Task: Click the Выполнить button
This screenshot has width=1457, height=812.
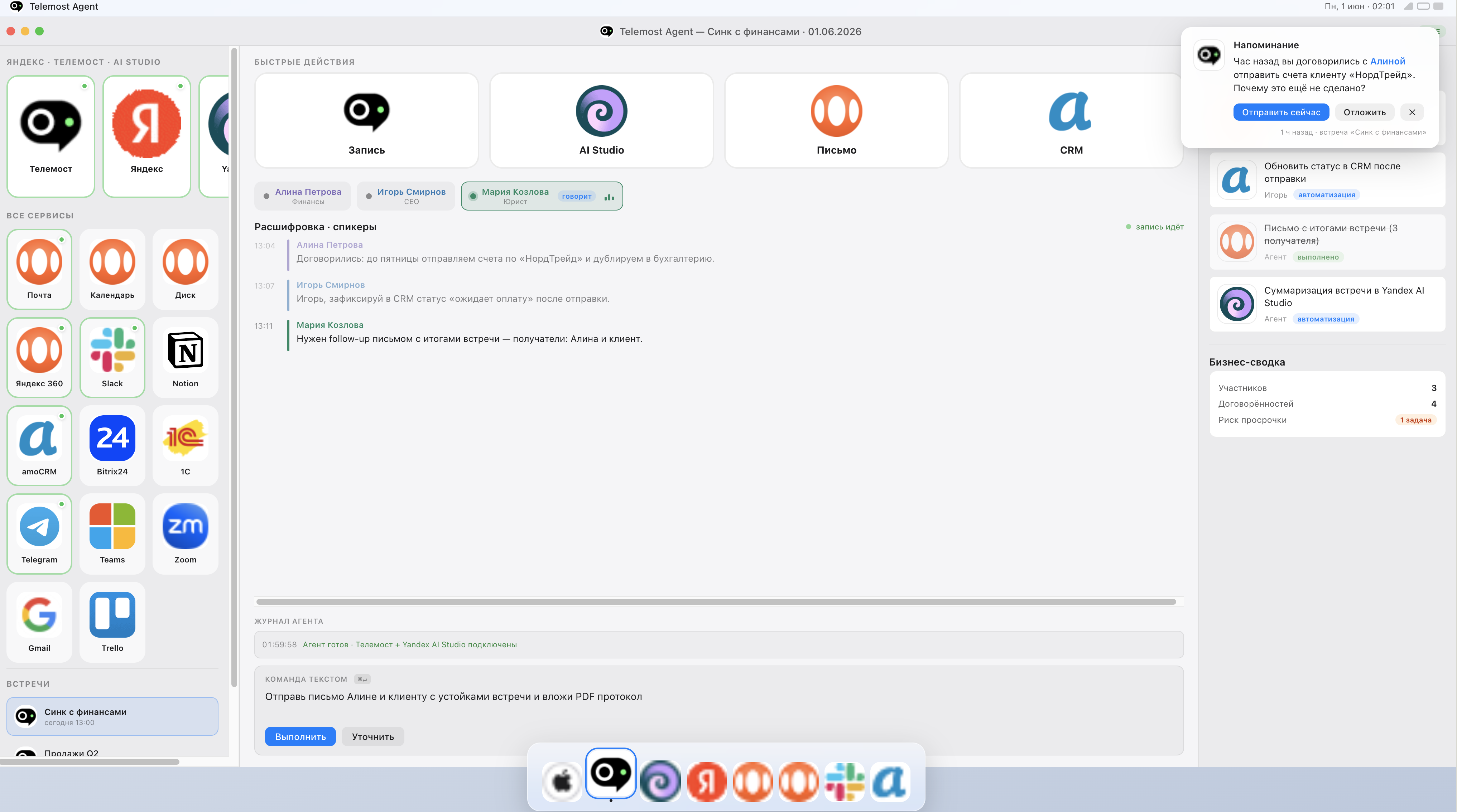Action: [300, 736]
